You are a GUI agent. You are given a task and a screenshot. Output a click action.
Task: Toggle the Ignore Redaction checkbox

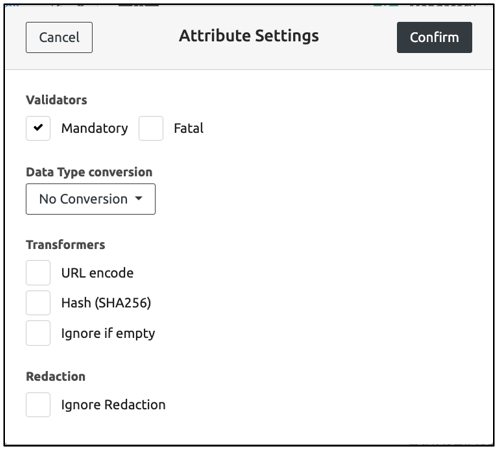click(x=38, y=405)
